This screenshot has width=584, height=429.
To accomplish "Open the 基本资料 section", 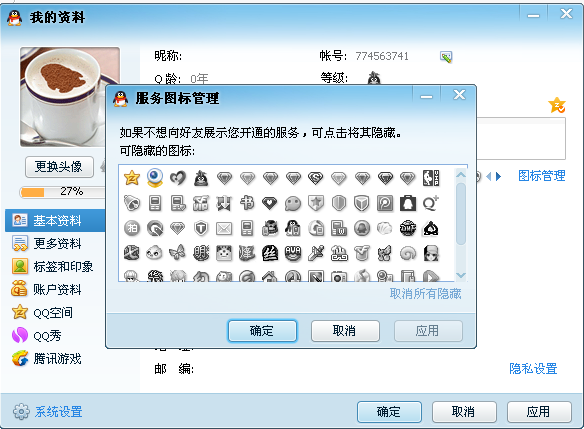I will click(55, 220).
